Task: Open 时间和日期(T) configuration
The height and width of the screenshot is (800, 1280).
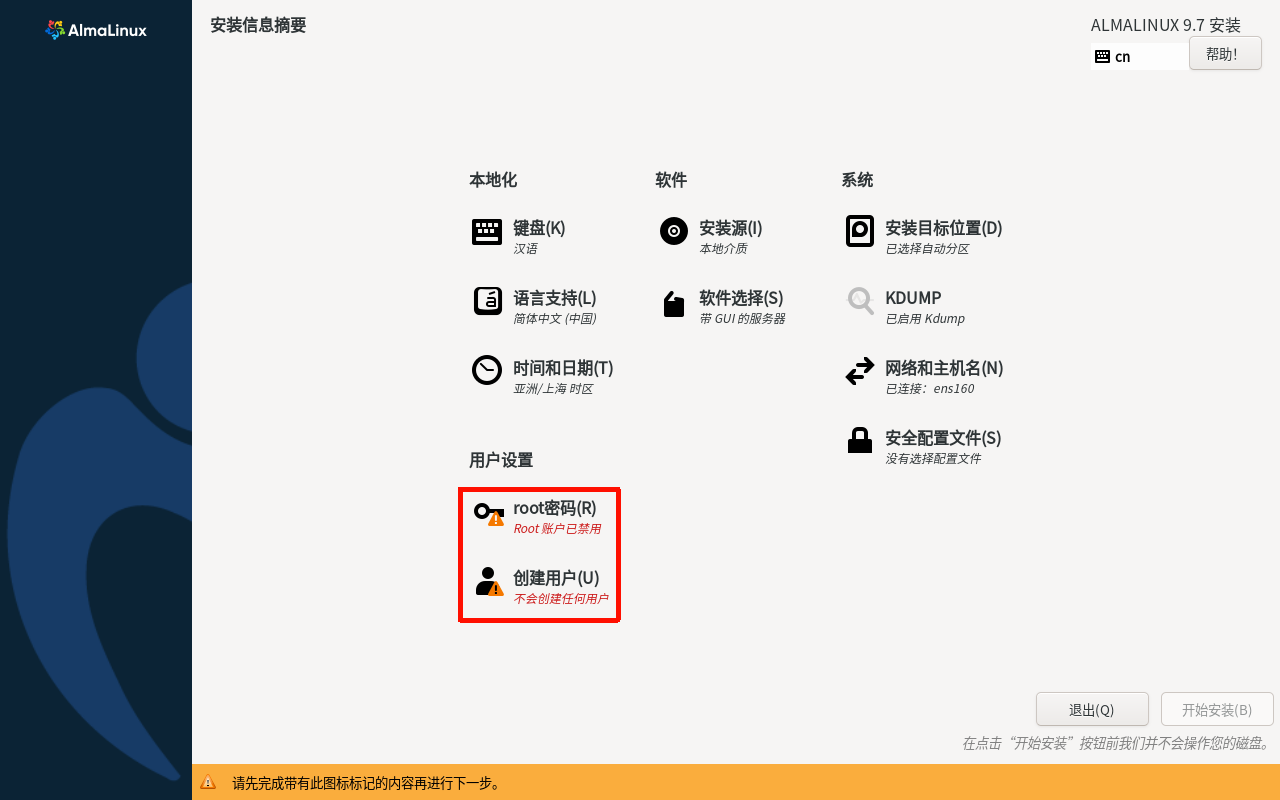Action: [563, 368]
